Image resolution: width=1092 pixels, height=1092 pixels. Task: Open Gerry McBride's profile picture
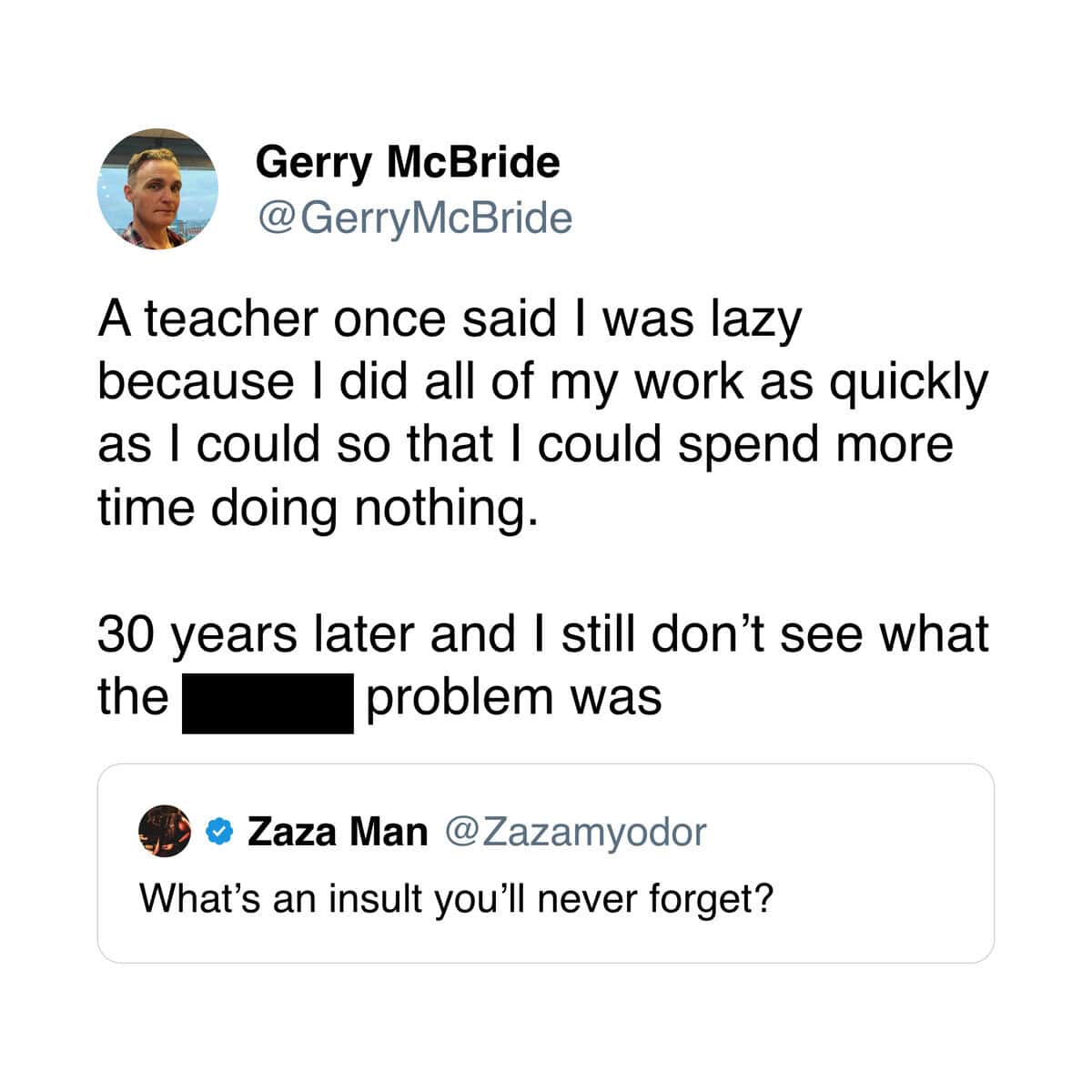point(157,189)
